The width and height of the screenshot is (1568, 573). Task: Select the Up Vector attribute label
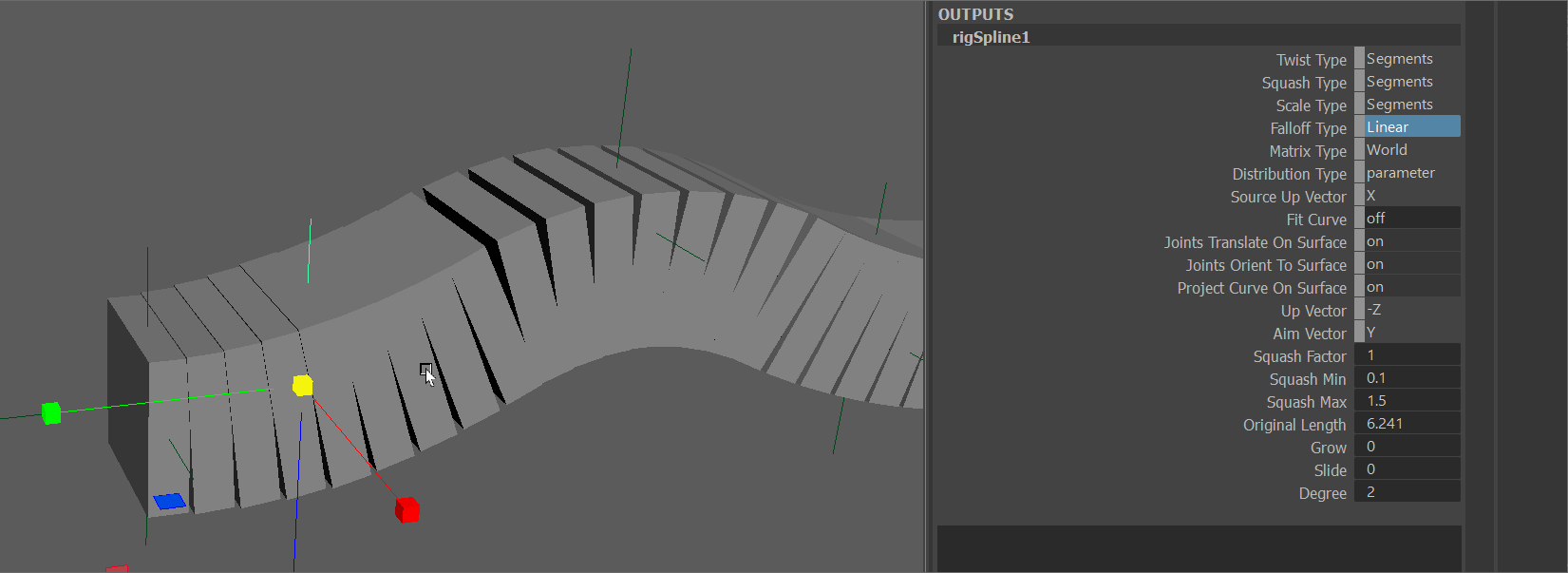[x=1314, y=311]
